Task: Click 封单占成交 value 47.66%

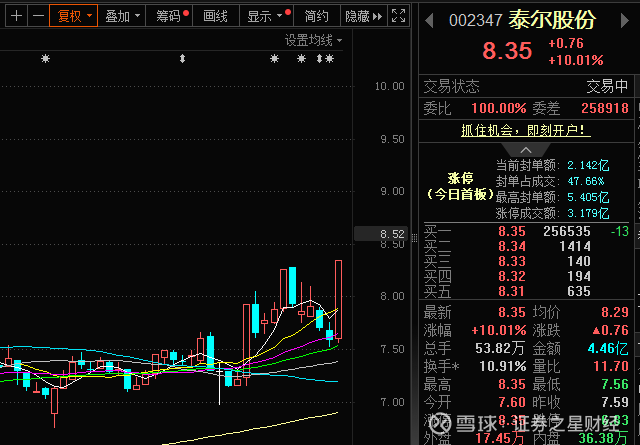Action: [x=586, y=181]
